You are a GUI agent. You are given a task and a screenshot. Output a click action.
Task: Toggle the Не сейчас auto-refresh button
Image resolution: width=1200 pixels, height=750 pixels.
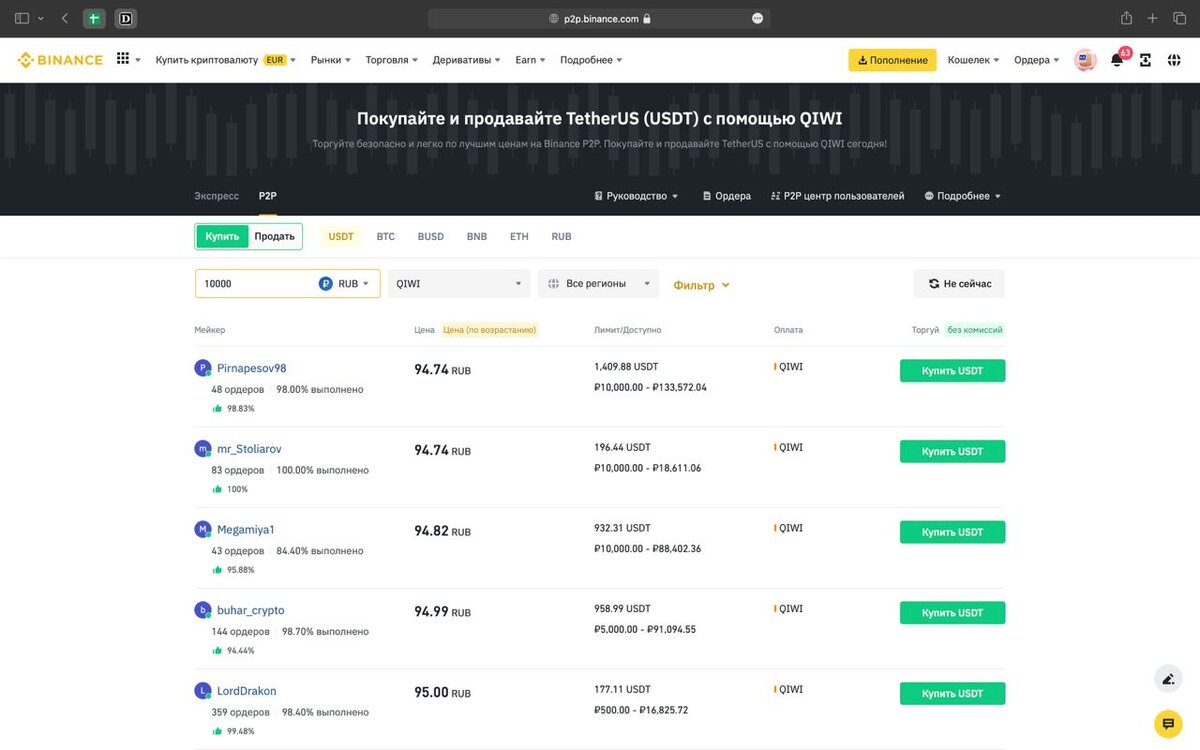coord(959,284)
